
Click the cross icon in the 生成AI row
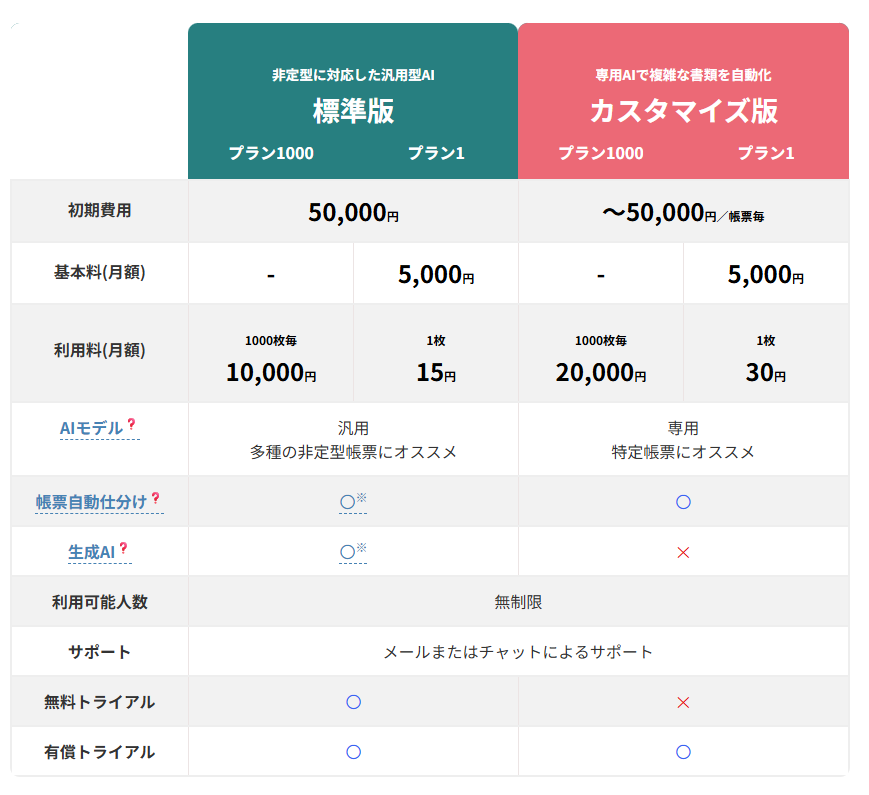[x=683, y=552]
